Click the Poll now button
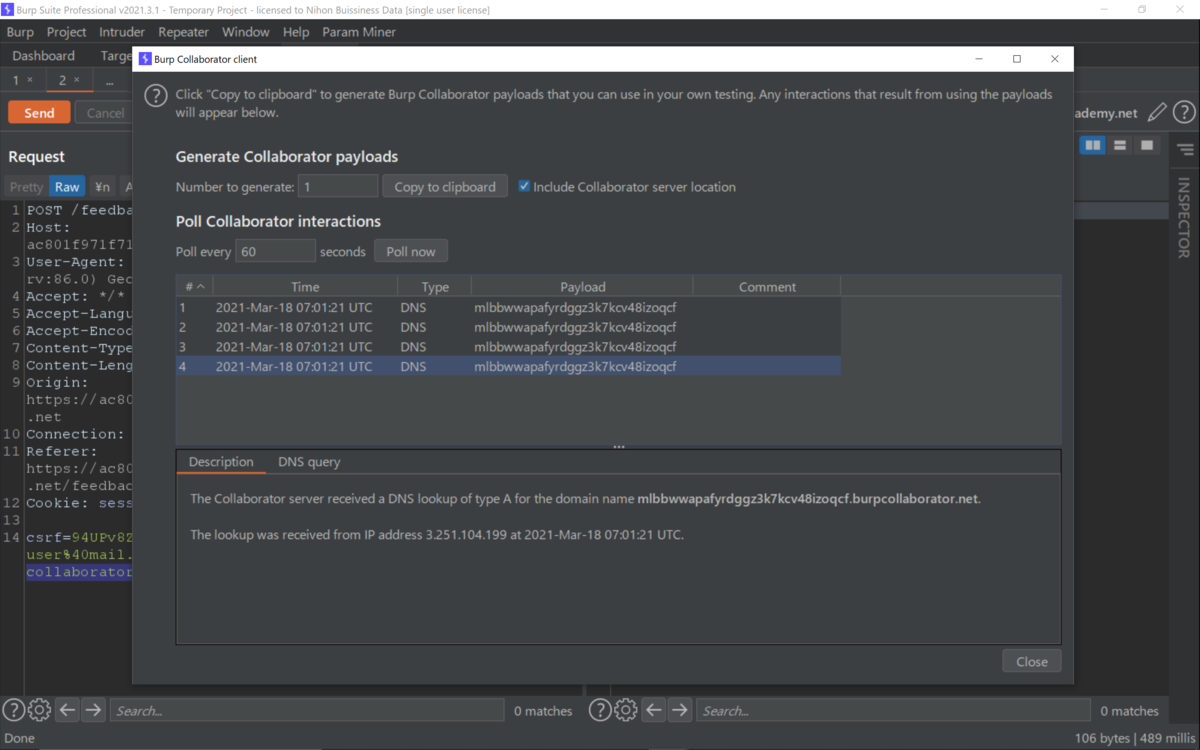Viewport: 1200px width, 750px height. (x=411, y=251)
